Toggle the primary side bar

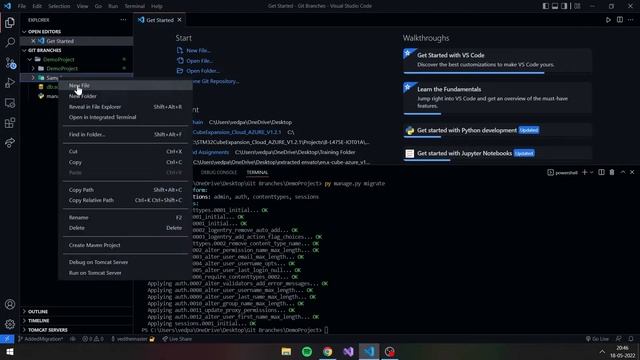546,6
